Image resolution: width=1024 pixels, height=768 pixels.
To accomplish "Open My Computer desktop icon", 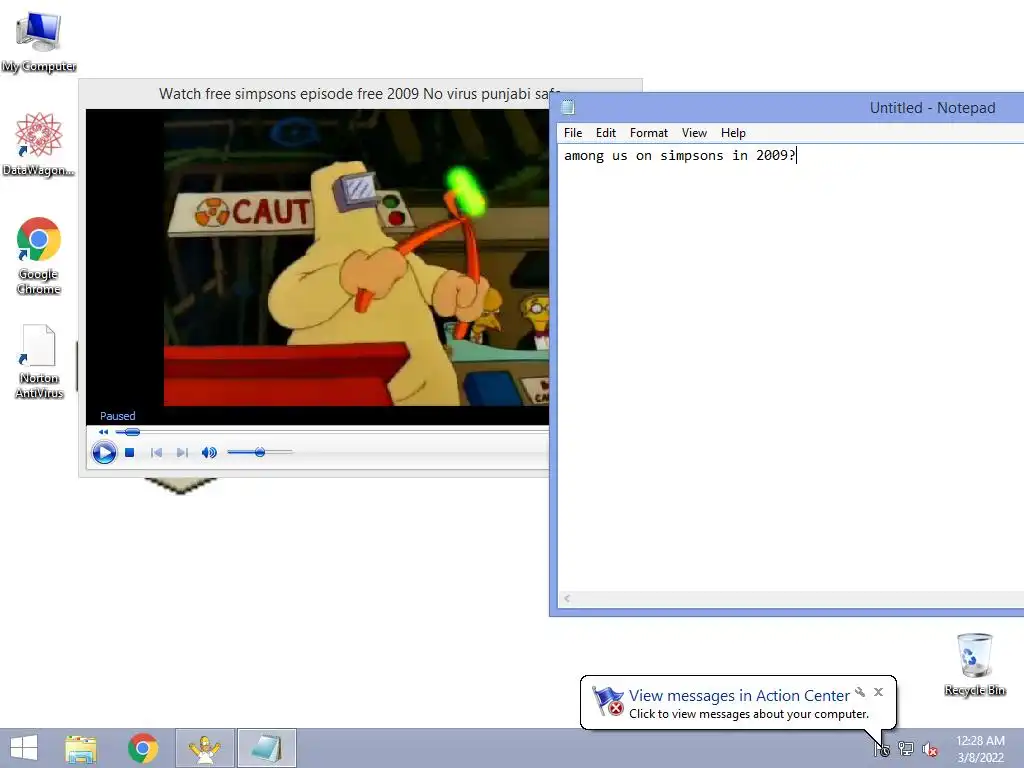I will coord(39,41).
